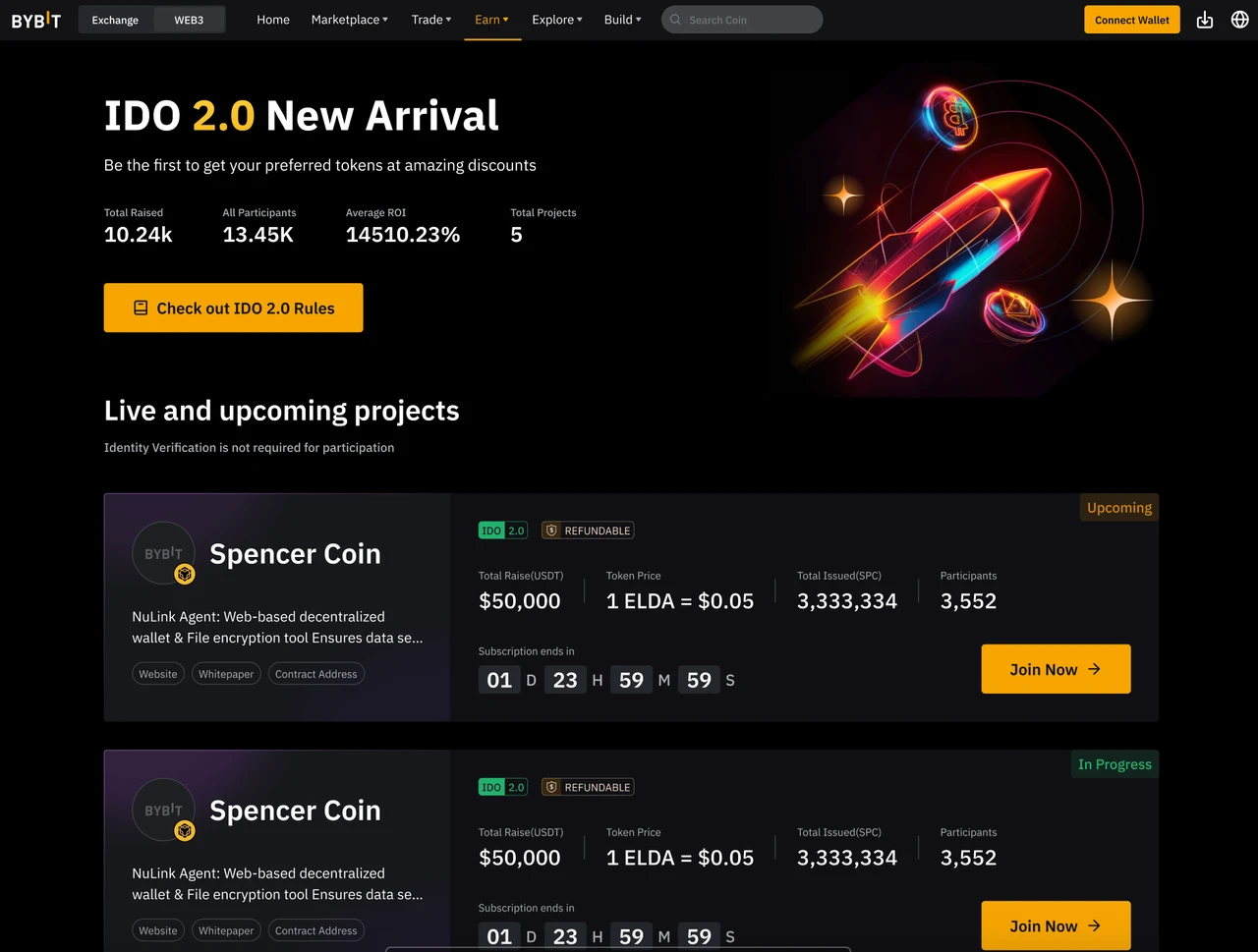Open the app download icon in the navbar
The image size is (1258, 952).
pos(1204,19)
